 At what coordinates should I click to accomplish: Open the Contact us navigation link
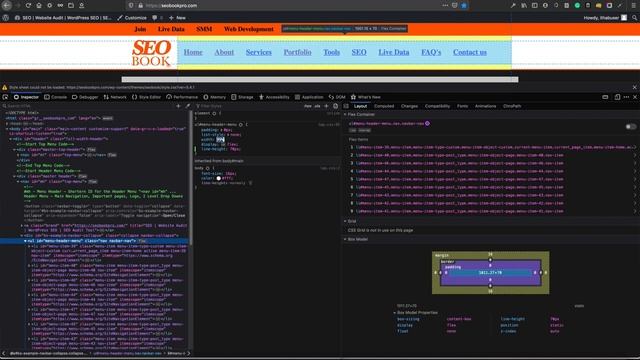(x=470, y=52)
